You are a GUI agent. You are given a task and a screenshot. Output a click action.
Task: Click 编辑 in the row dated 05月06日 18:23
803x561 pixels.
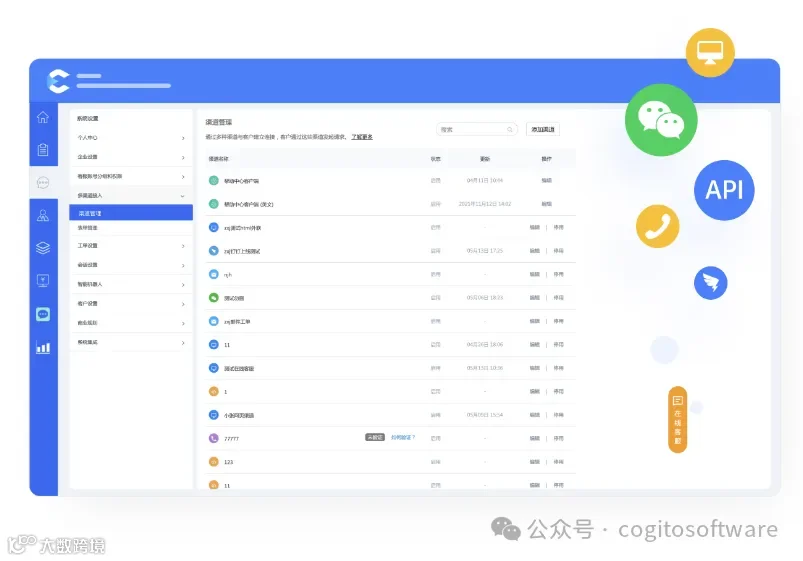(x=535, y=298)
